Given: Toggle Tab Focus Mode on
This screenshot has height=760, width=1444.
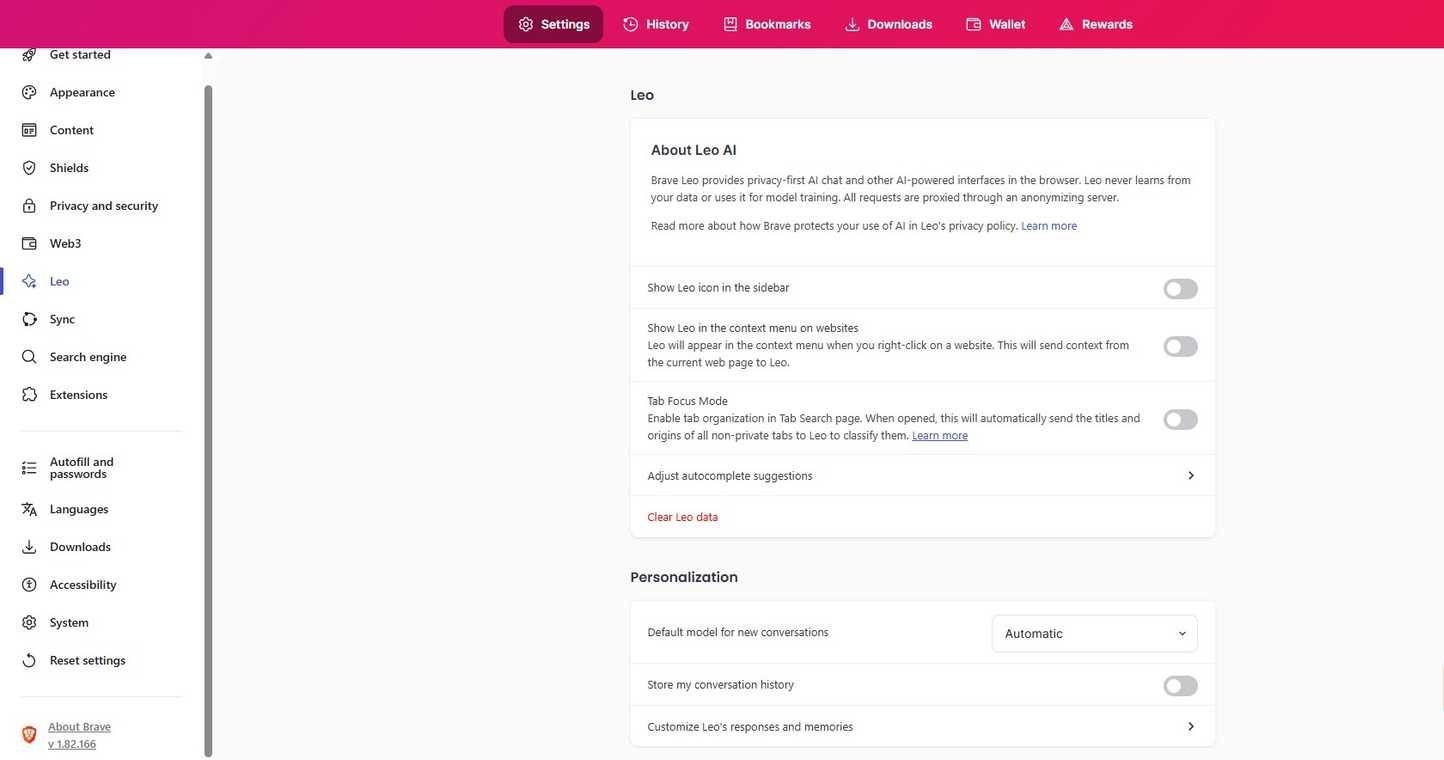Looking at the screenshot, I should [x=1182, y=418].
